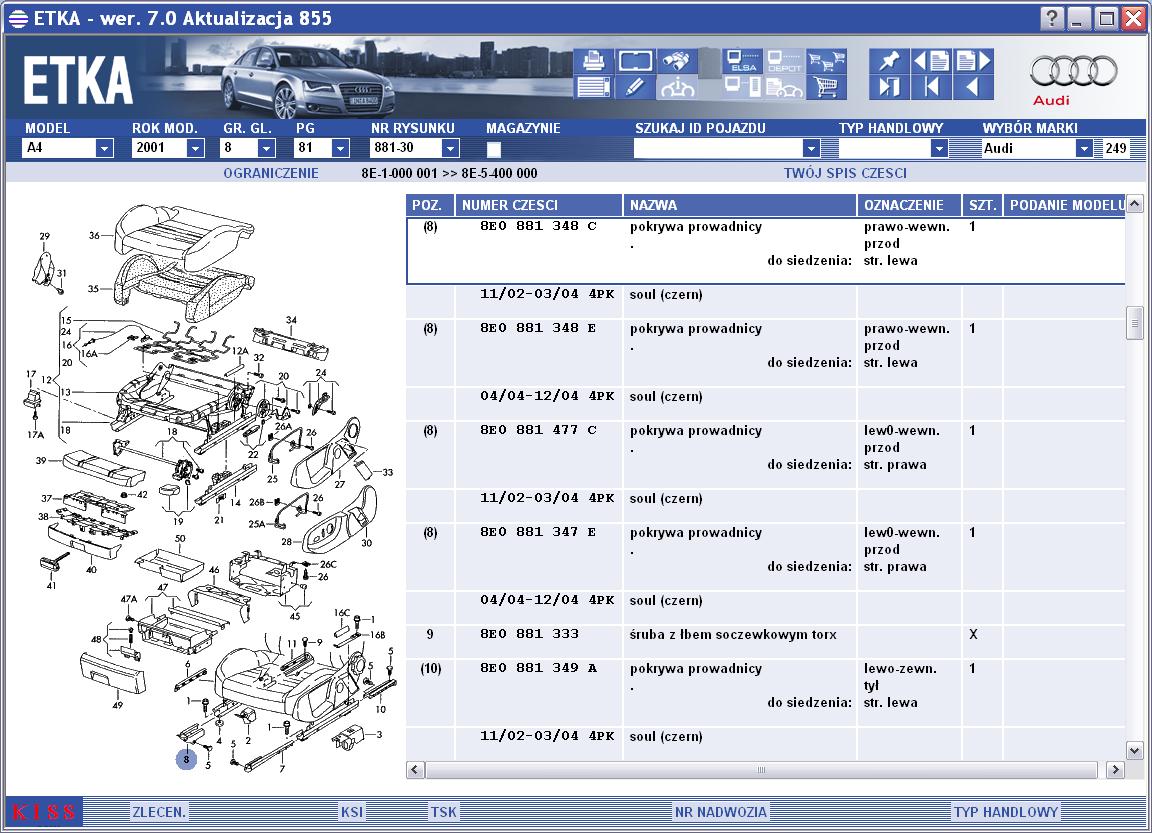Go to the previous page icon
The height and width of the screenshot is (833, 1152).
(x=932, y=60)
